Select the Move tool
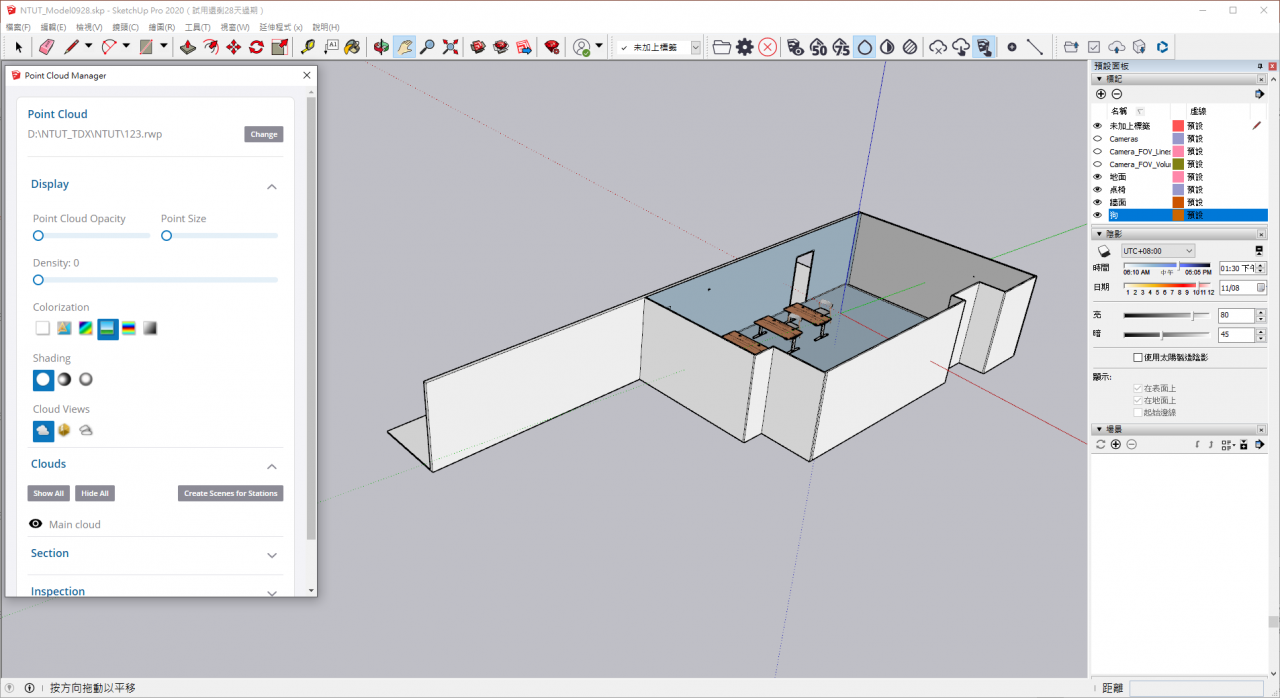The image size is (1280, 698). point(234,47)
